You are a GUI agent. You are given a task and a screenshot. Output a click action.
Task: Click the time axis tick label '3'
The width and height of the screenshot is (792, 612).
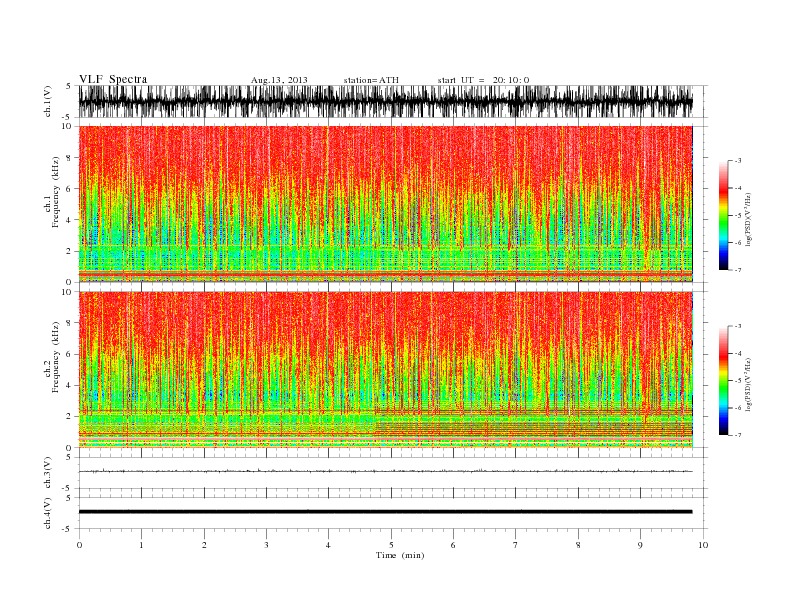coord(266,545)
